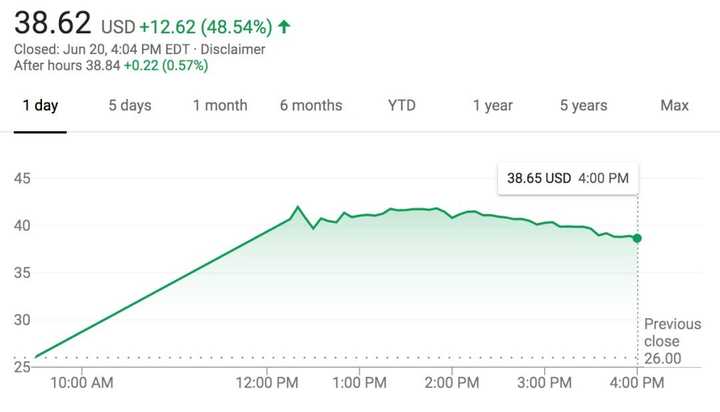Click the 45 price axis label
This screenshot has height=412, width=720.
click(x=21, y=179)
